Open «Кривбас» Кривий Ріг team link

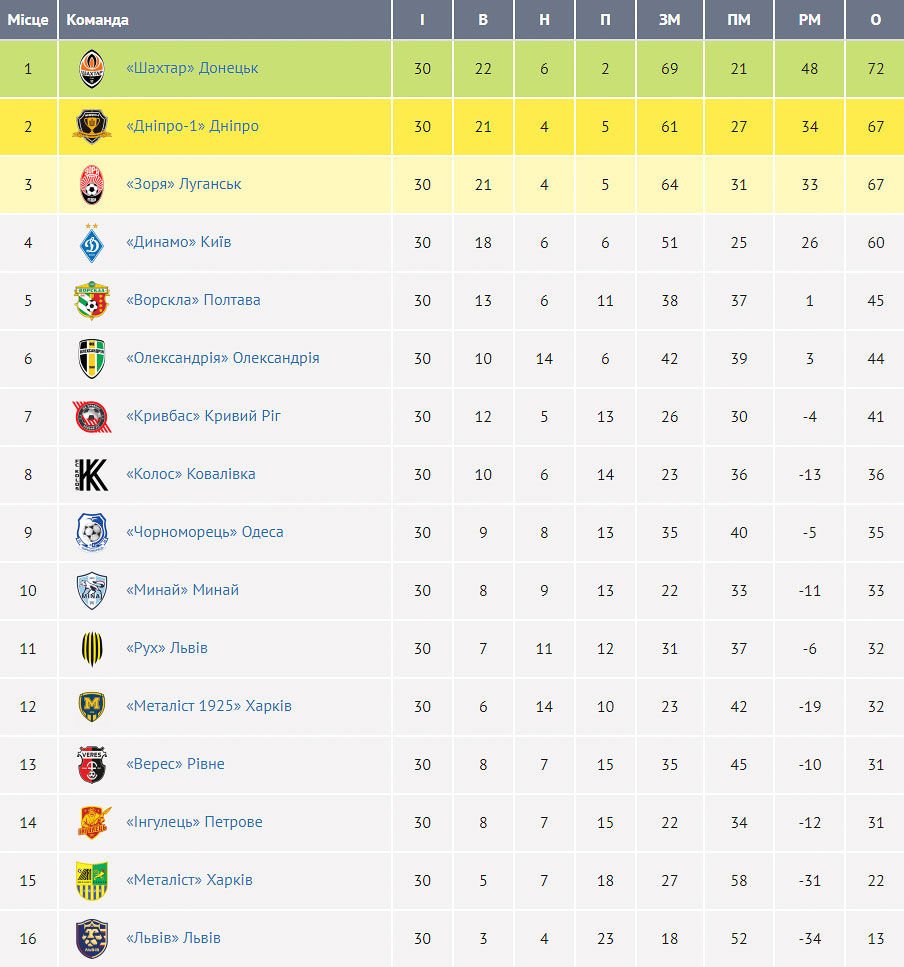[x=203, y=416]
